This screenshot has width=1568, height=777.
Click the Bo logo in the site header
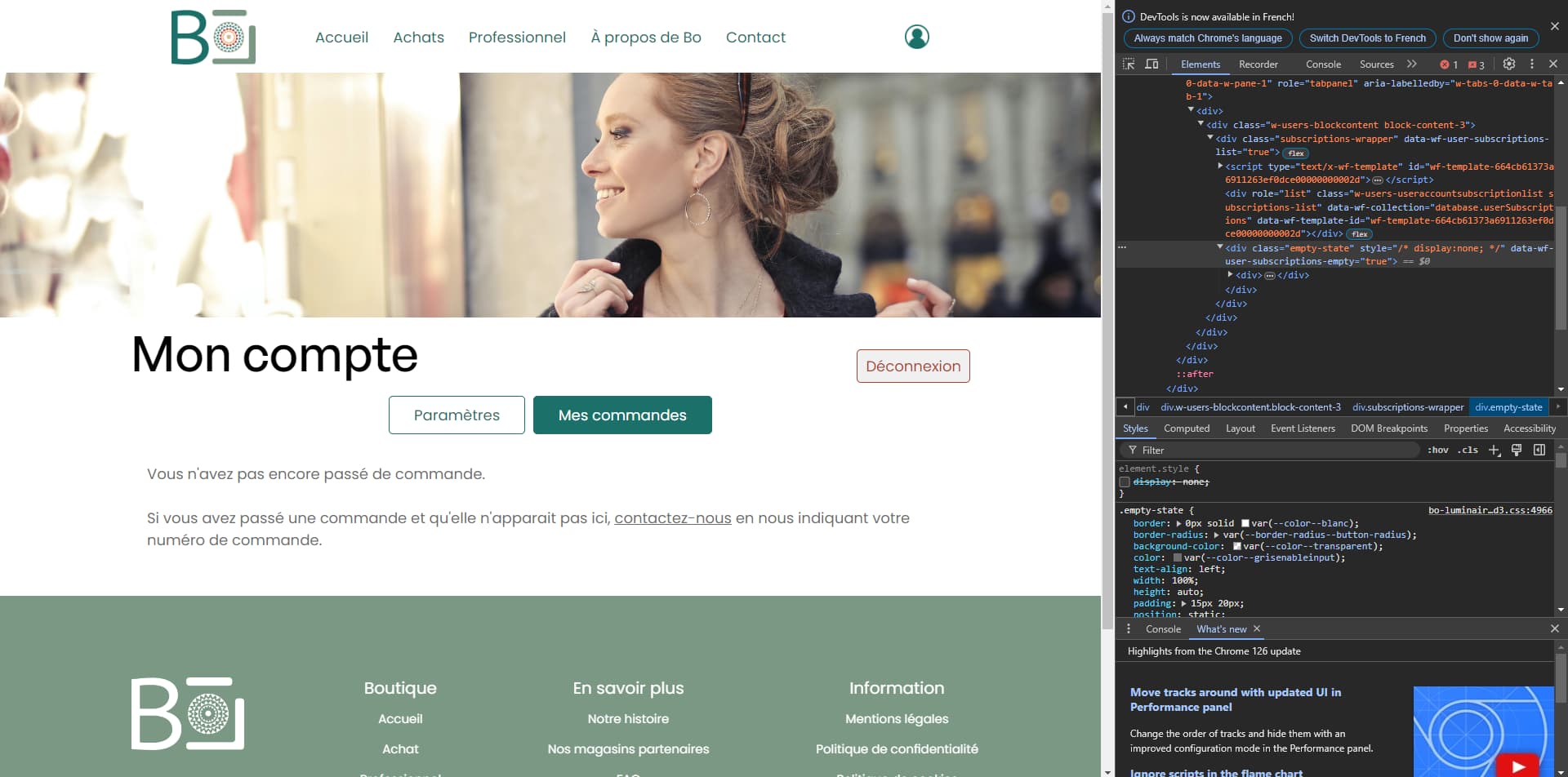[x=213, y=37]
